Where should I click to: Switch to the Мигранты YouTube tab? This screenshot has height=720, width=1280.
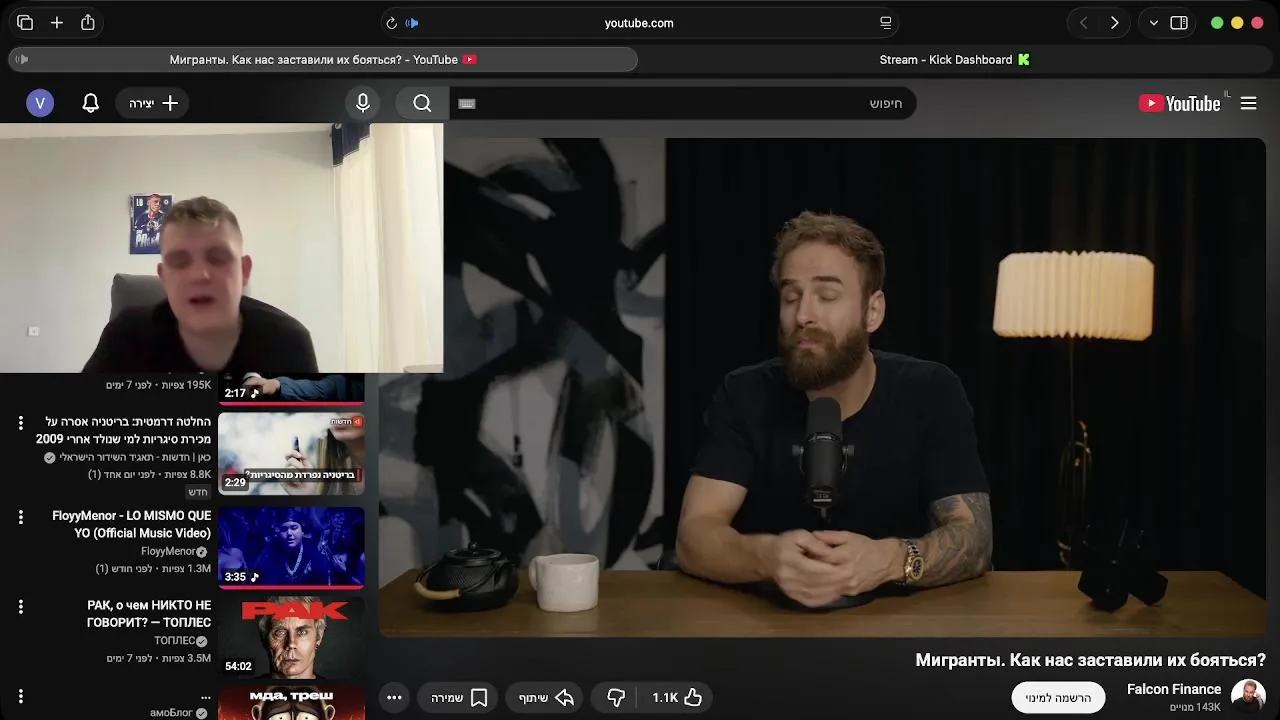323,60
